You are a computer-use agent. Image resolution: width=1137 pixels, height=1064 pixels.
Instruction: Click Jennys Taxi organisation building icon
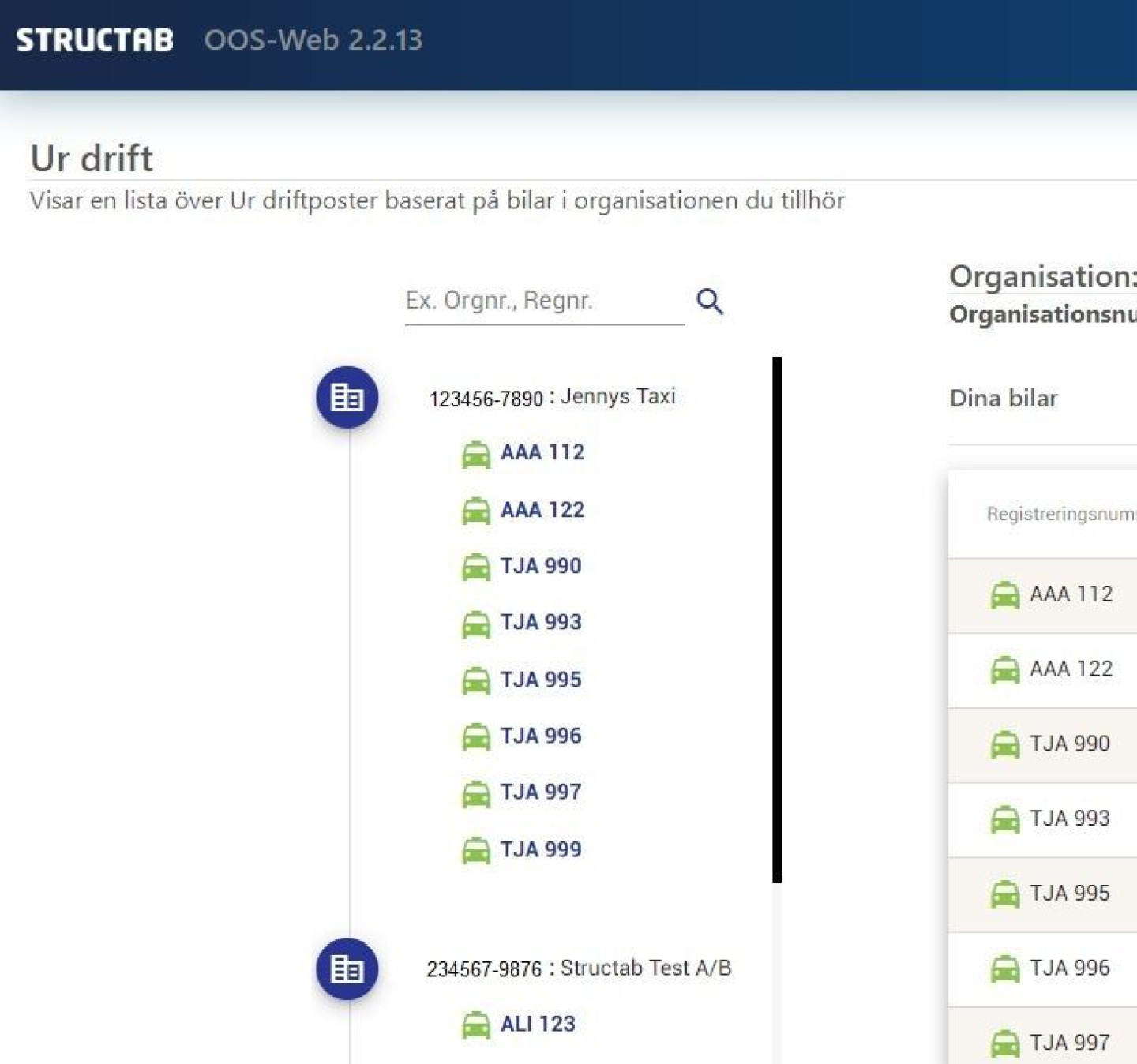tap(347, 397)
